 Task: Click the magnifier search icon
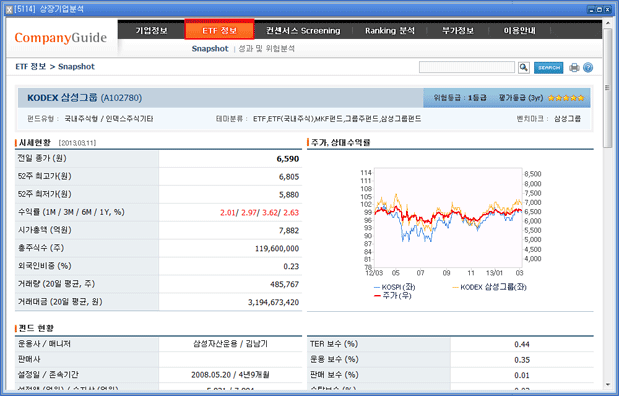click(523, 68)
